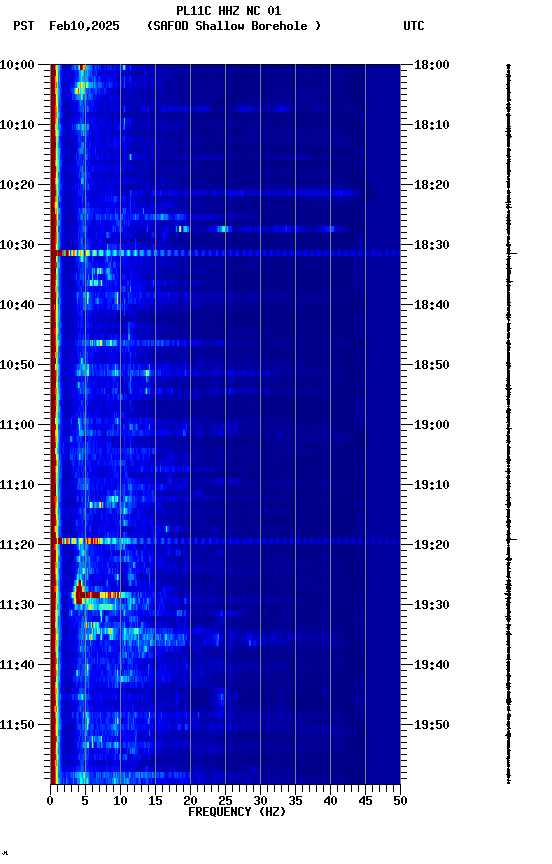Click the 11:00 PST time label

click(17, 425)
